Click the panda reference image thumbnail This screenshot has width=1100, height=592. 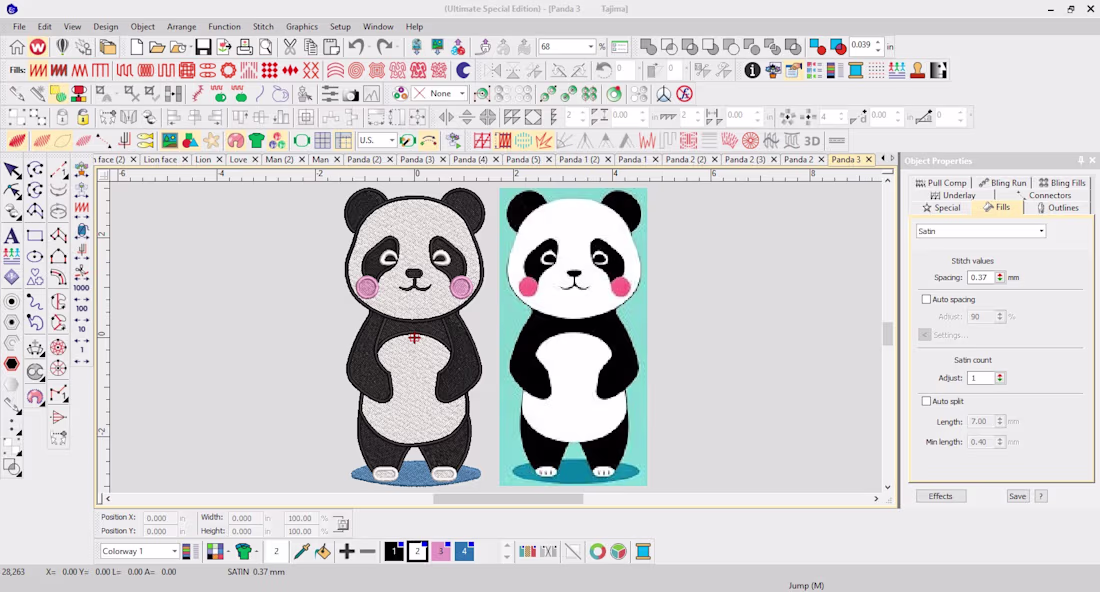(573, 337)
